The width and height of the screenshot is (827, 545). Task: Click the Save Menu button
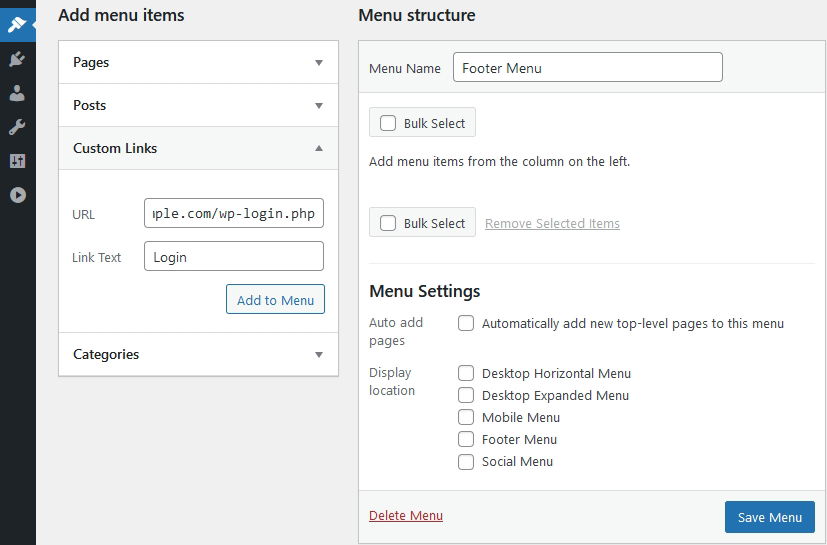coord(770,517)
